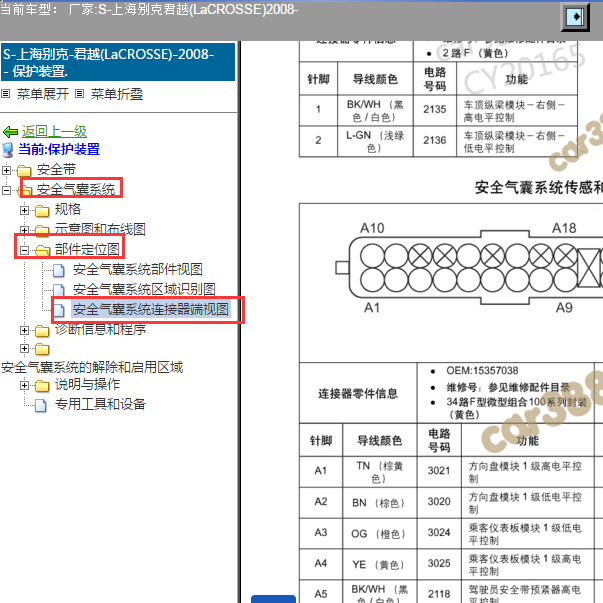
Task: Expand the 诊断信息和程序 node
Action: (24, 330)
